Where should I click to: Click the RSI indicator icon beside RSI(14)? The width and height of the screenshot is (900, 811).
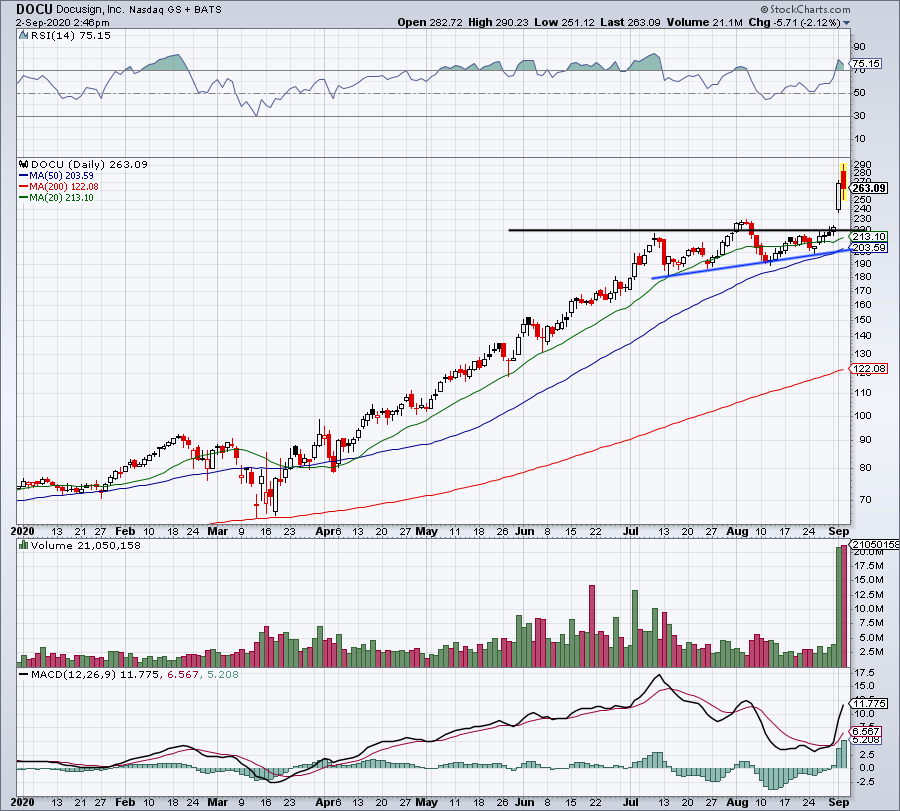pyautogui.click(x=23, y=36)
